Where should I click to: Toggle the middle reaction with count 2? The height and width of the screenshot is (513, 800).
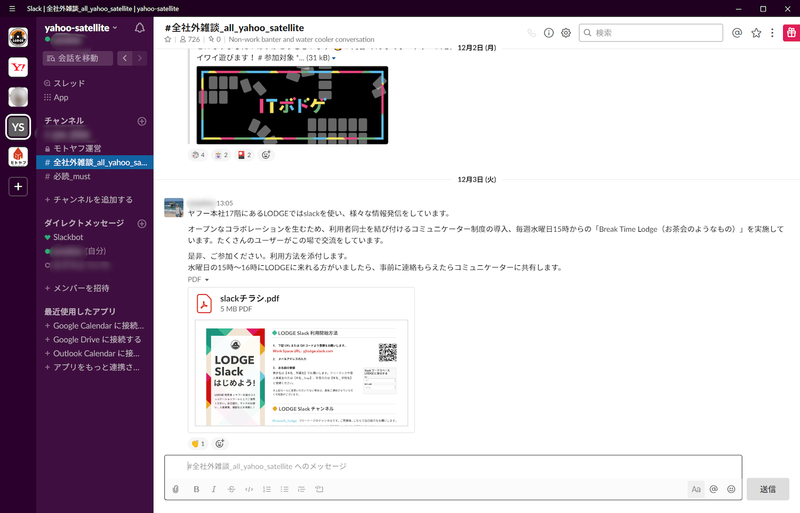[221, 155]
